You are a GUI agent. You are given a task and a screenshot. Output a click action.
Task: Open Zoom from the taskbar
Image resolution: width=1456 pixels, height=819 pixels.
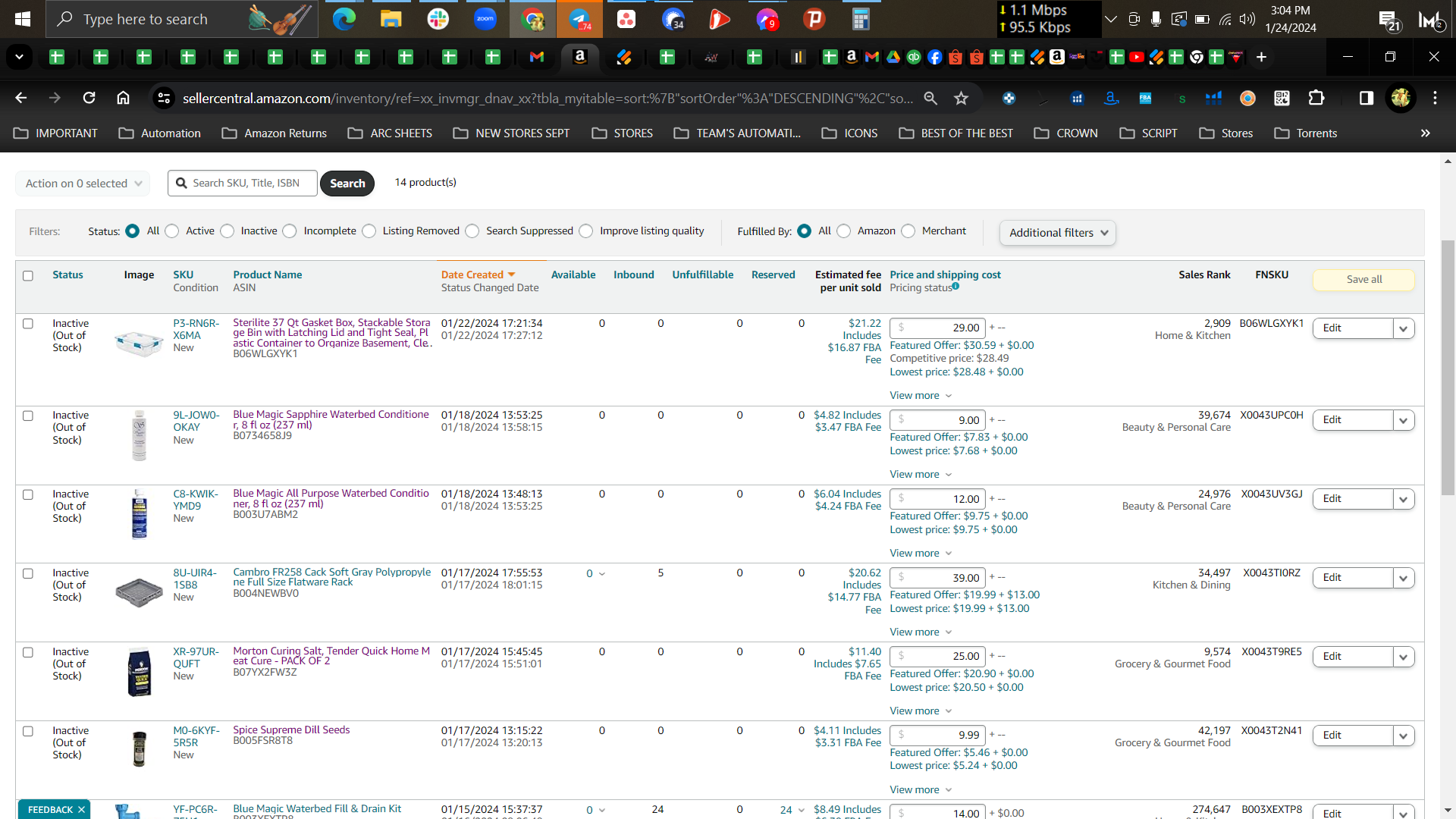tap(485, 19)
